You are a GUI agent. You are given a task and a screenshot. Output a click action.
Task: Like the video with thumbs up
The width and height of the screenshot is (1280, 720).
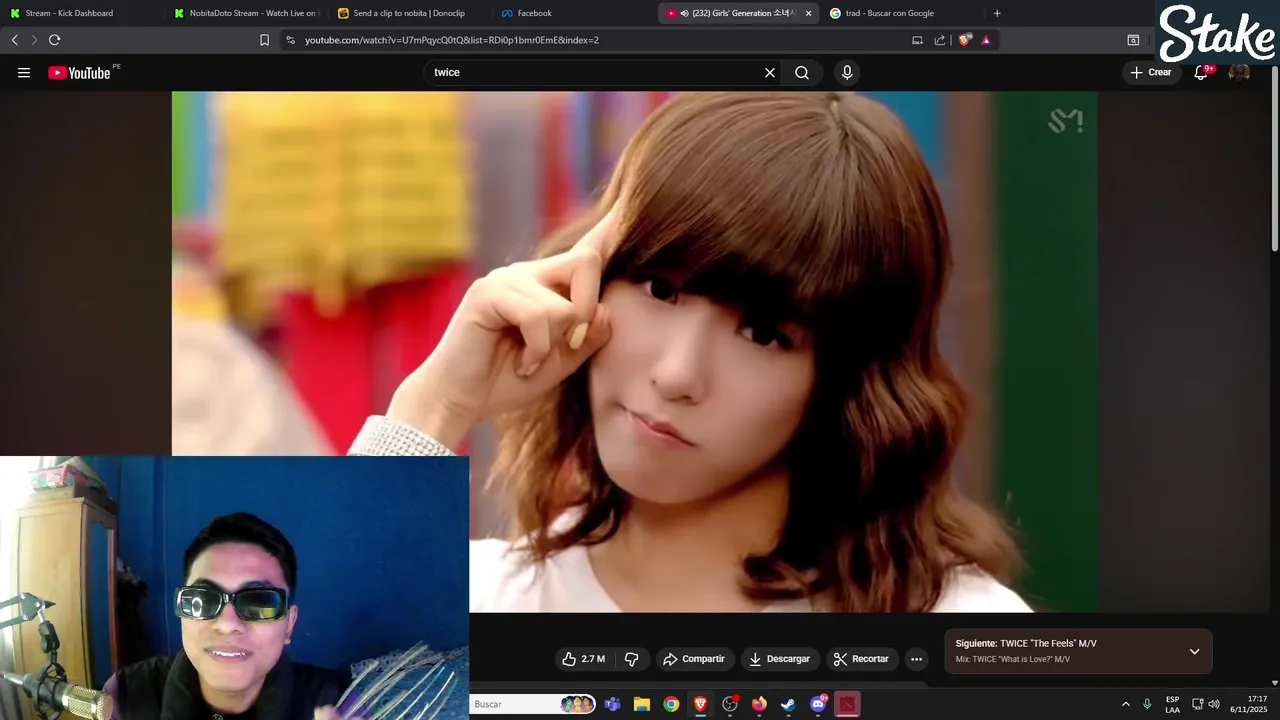585,659
